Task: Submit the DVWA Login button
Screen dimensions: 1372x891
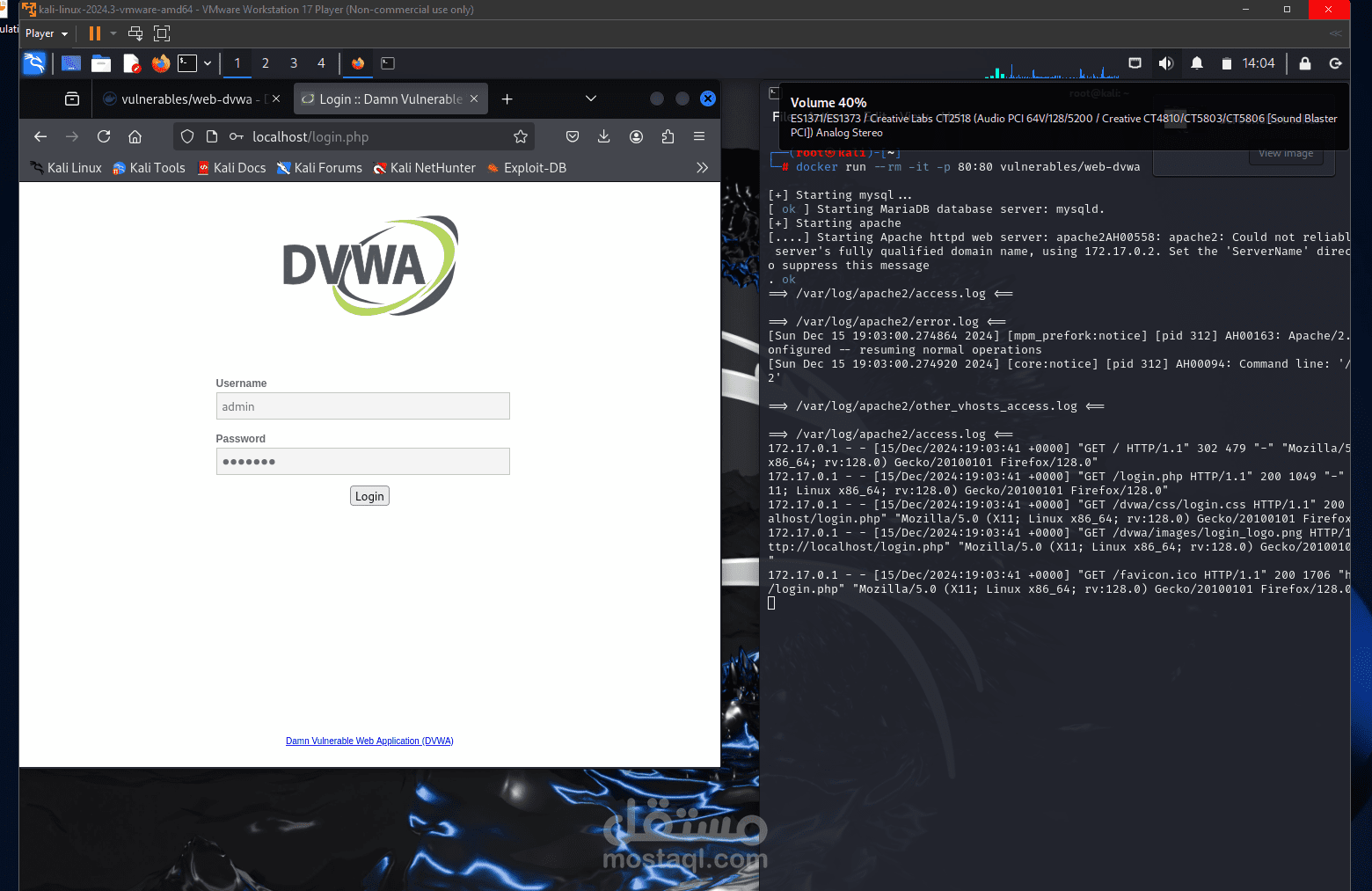Action: point(369,496)
